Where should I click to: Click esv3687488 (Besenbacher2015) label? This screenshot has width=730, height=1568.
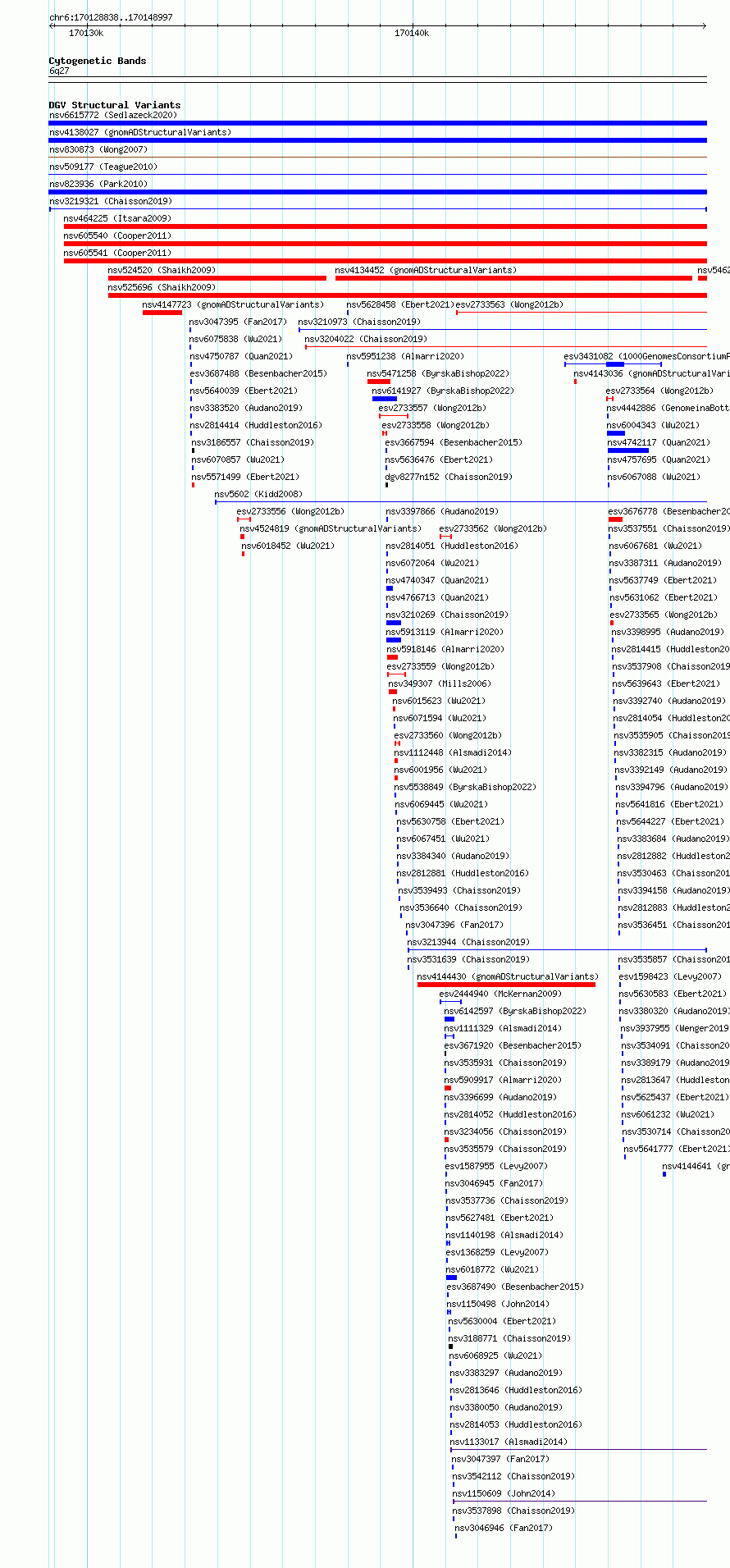258,373
